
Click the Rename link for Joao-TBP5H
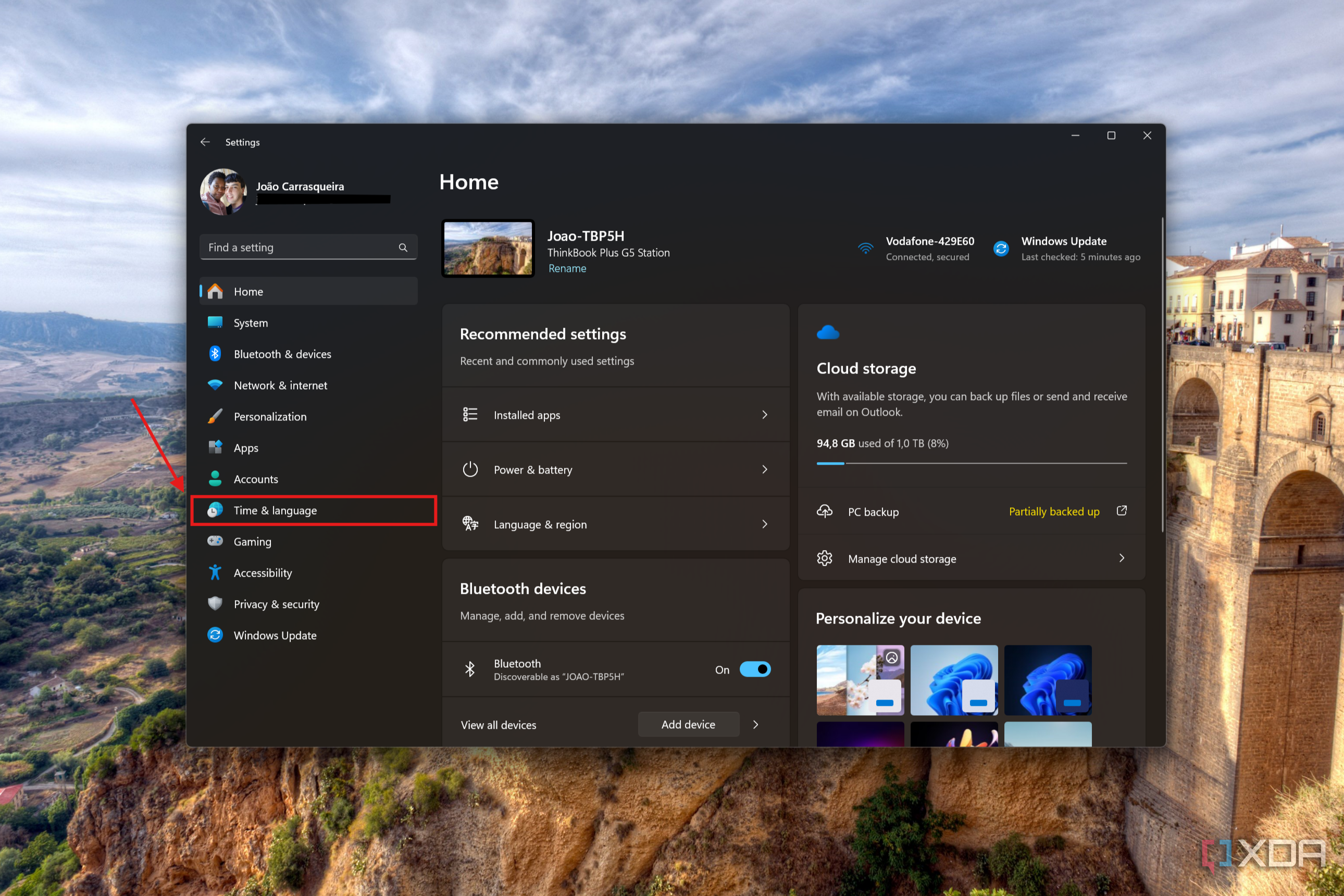point(567,268)
